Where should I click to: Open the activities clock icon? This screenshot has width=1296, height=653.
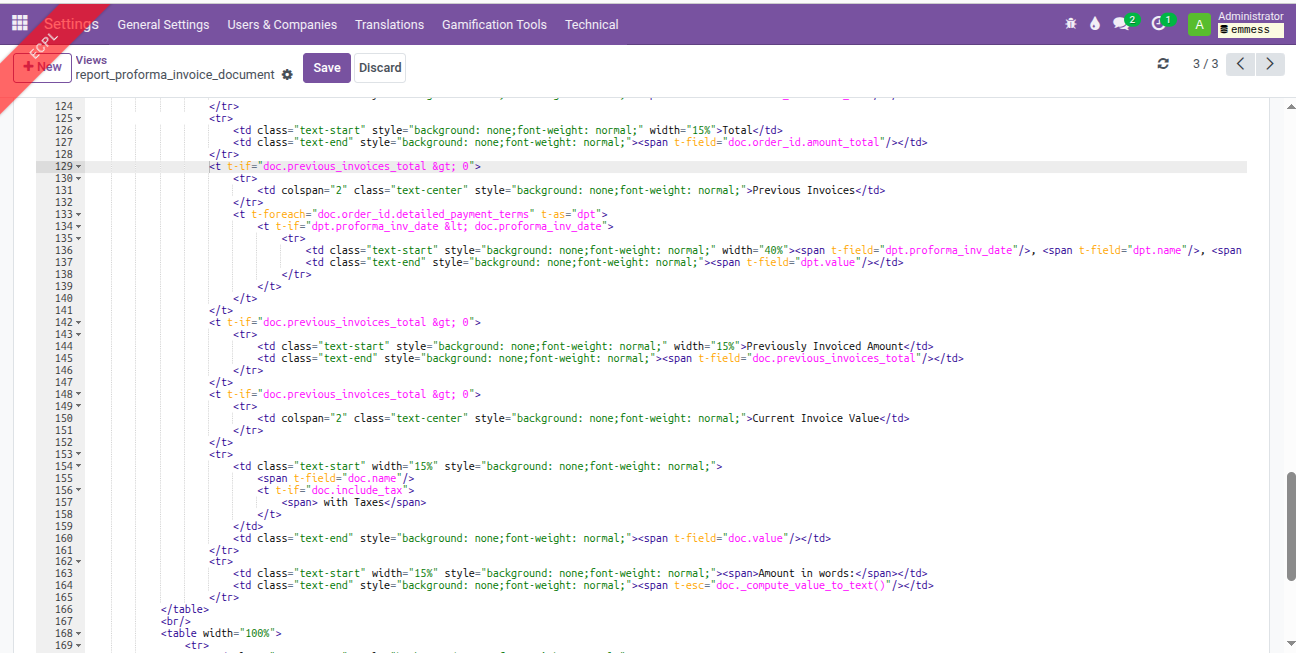pyautogui.click(x=1159, y=24)
